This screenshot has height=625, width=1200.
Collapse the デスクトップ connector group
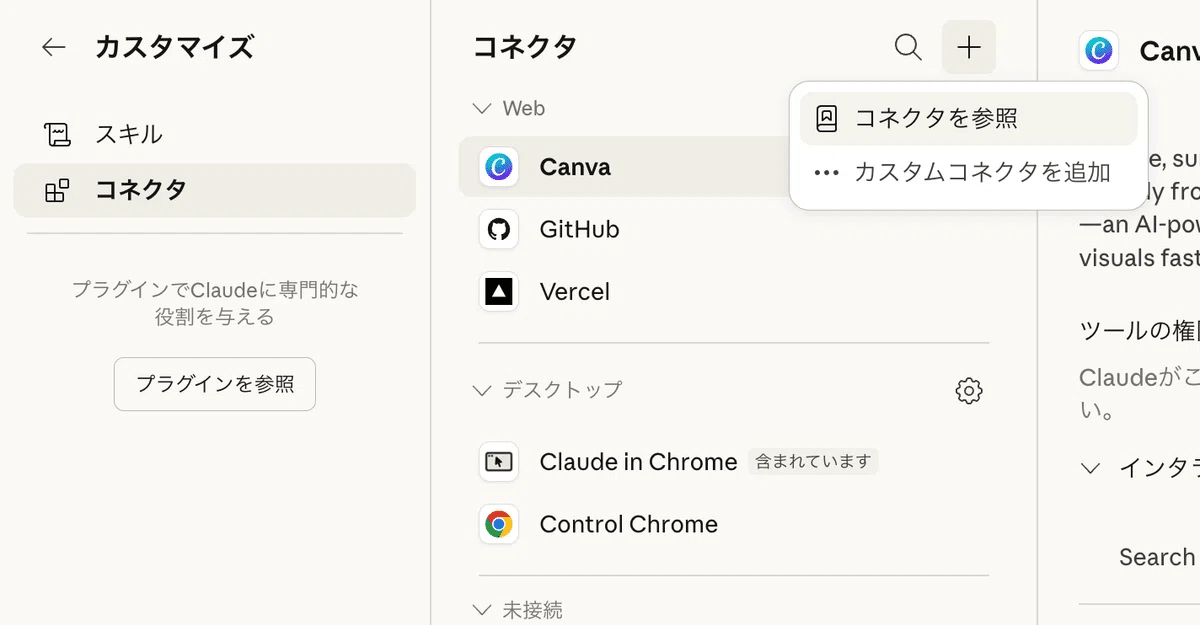tap(483, 390)
